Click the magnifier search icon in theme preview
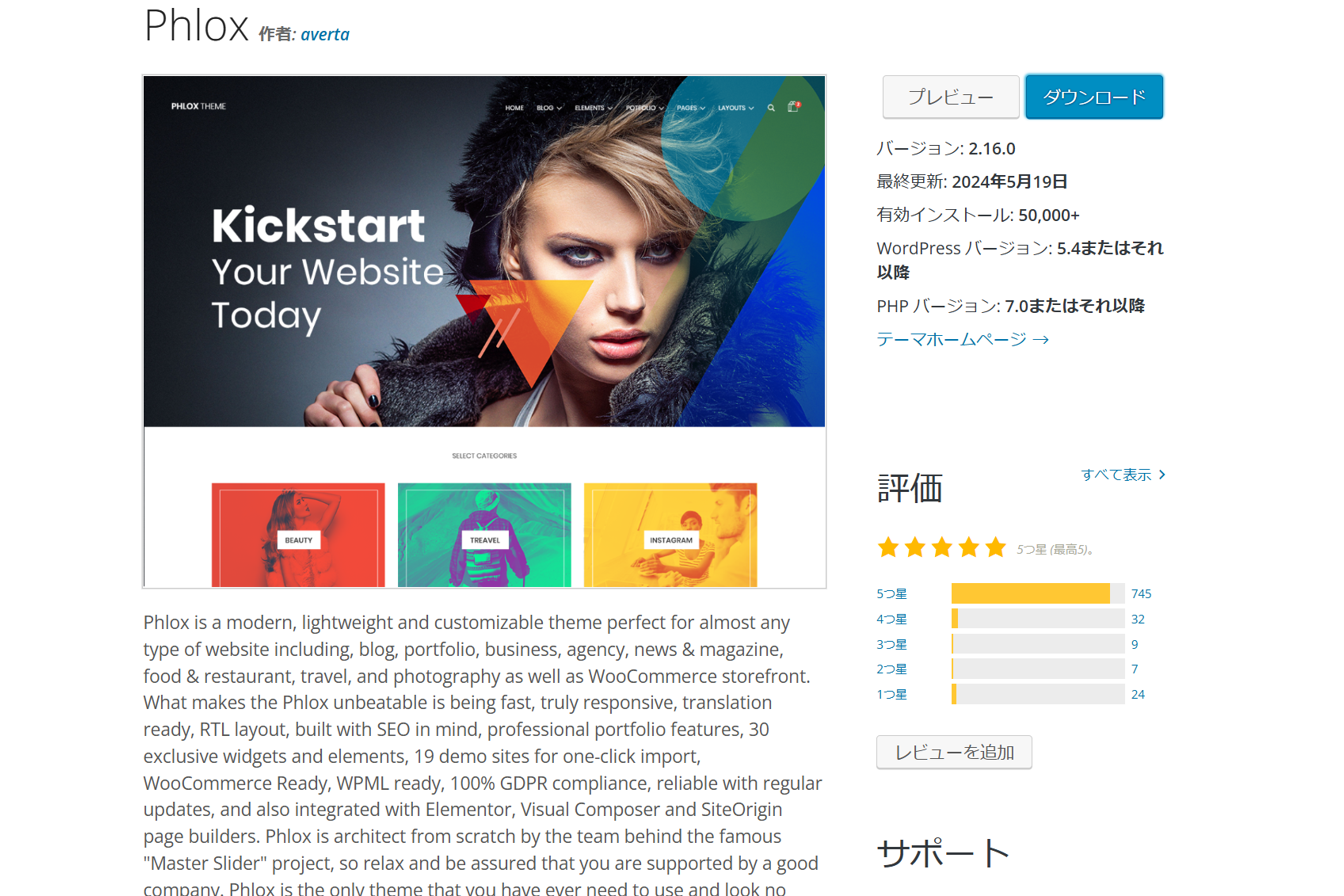 tap(771, 107)
